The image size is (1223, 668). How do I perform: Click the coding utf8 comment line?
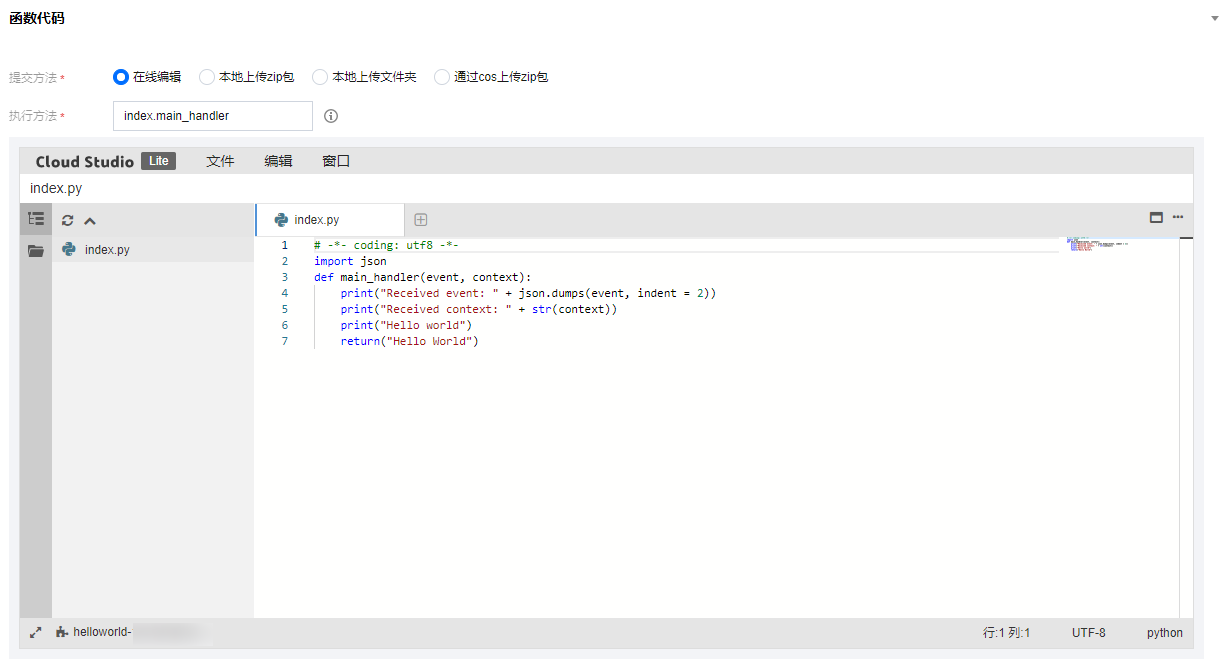[x=386, y=245]
